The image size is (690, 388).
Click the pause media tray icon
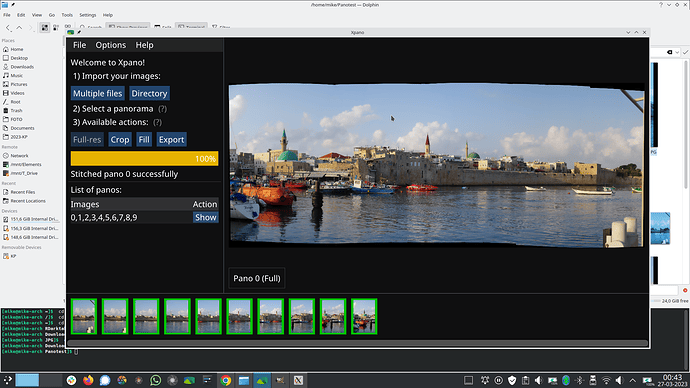coord(499,380)
